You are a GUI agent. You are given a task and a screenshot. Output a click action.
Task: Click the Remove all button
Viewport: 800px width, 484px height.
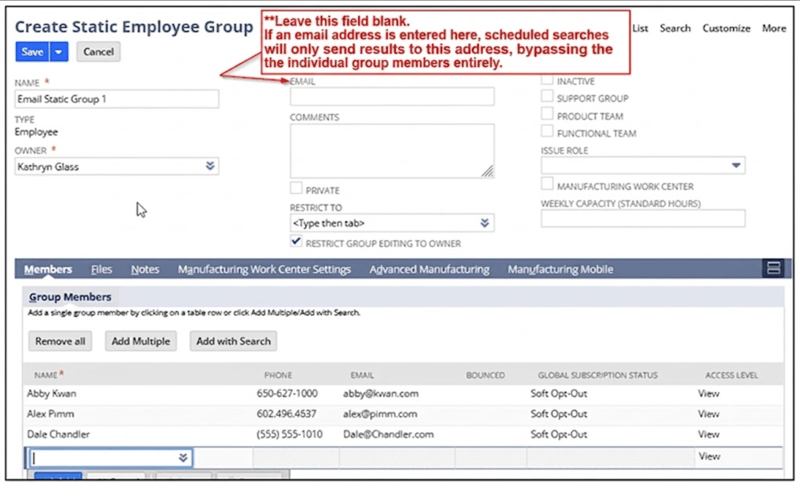pyautogui.click(x=60, y=341)
